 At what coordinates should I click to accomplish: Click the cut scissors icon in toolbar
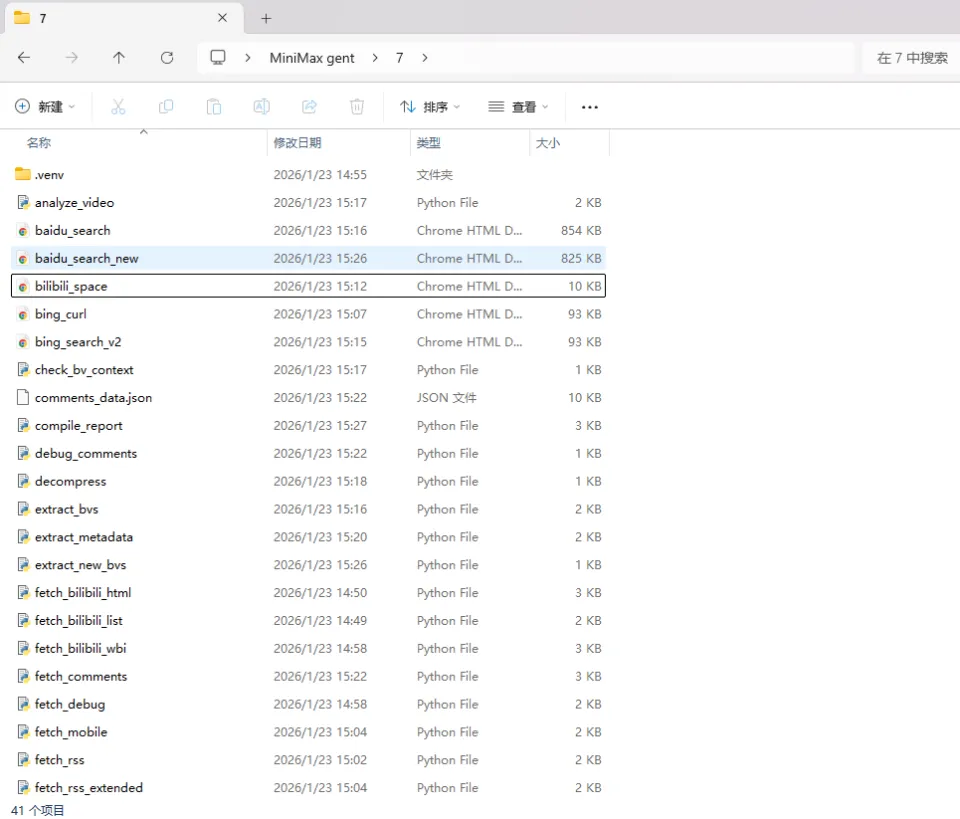point(118,107)
